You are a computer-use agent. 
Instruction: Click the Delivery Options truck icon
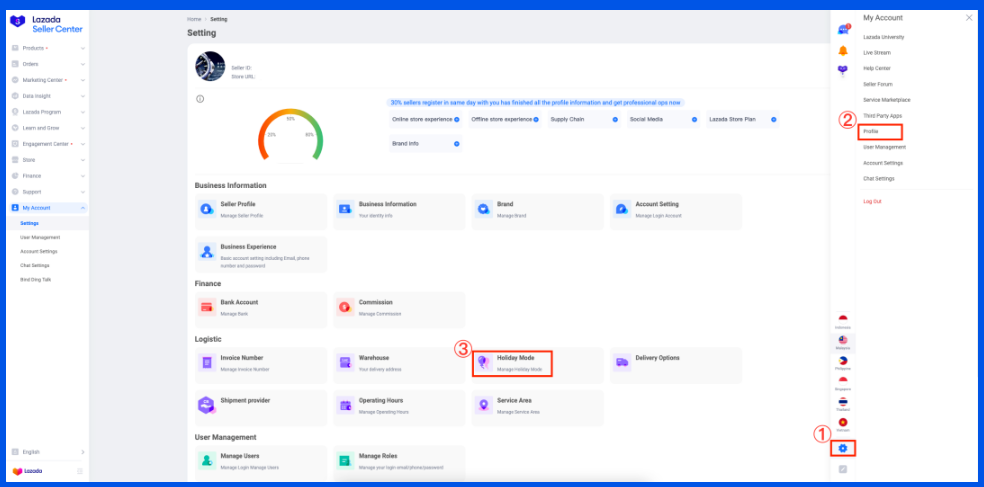(x=621, y=362)
